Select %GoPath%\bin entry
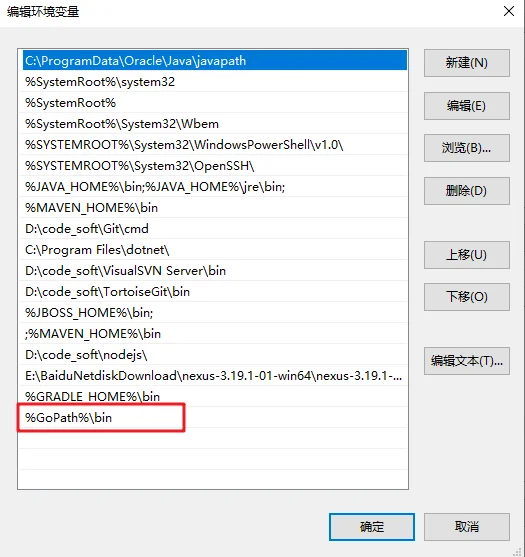Viewport: 525px width, 557px height. point(213,417)
